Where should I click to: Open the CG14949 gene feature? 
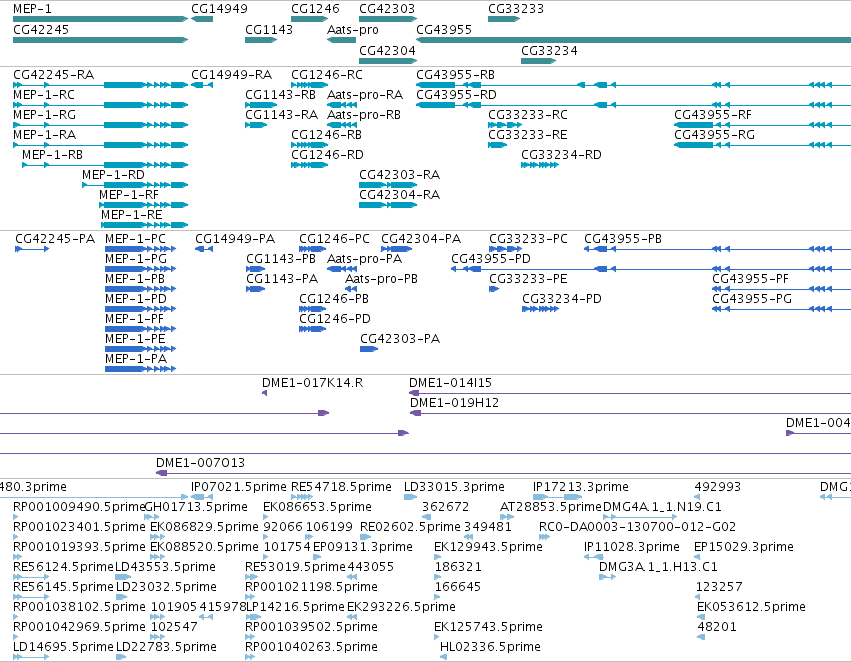(202, 19)
